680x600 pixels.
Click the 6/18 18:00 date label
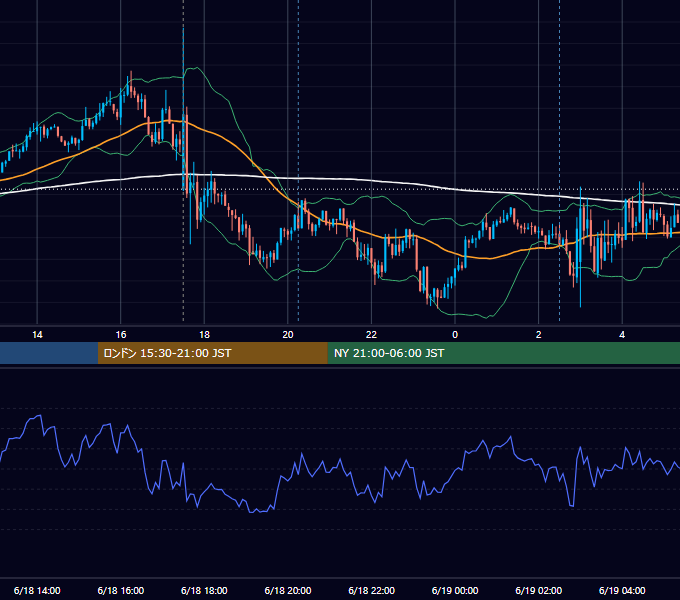pos(204,590)
